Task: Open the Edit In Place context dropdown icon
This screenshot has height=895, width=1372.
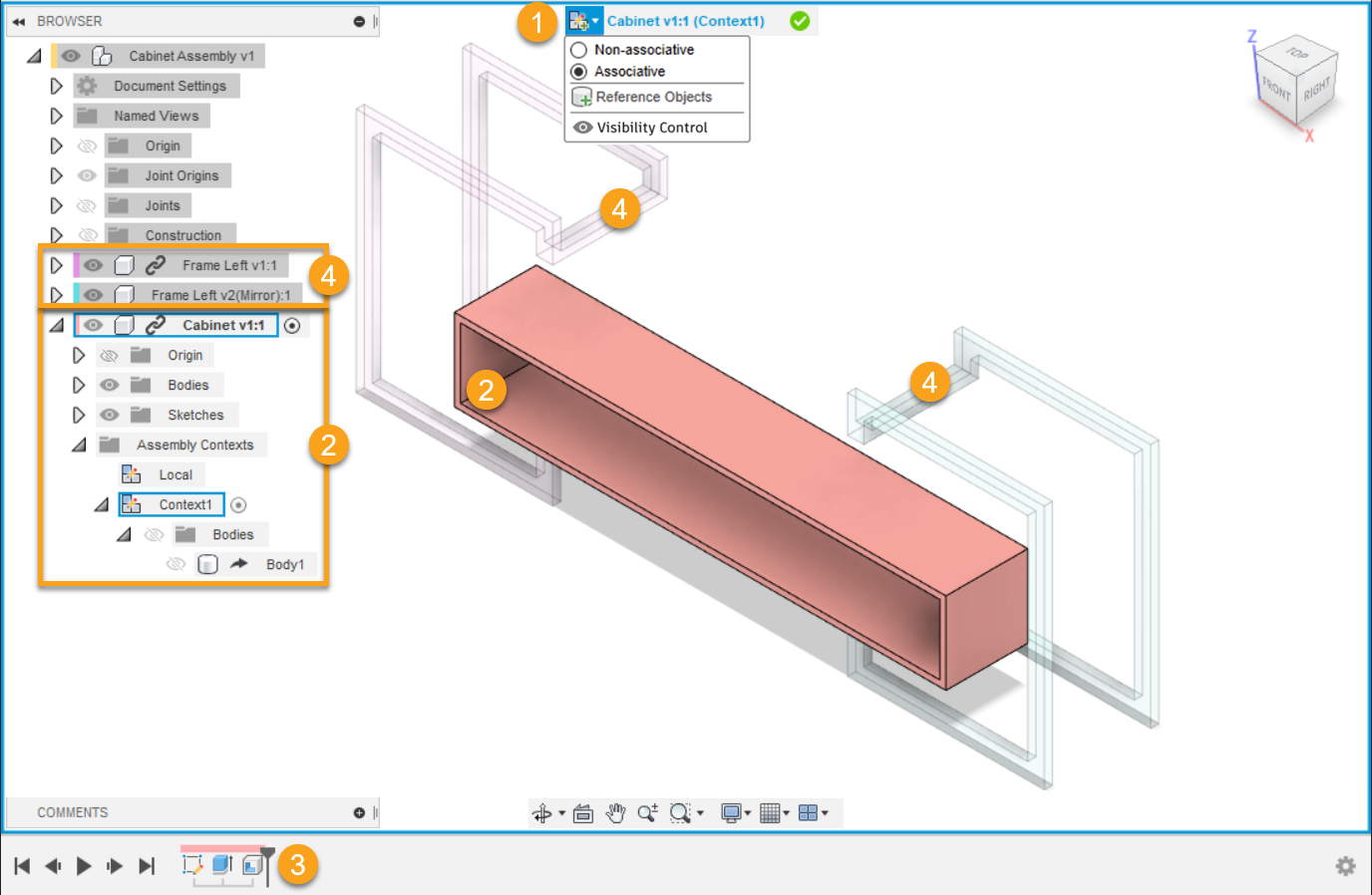Action: 583,21
